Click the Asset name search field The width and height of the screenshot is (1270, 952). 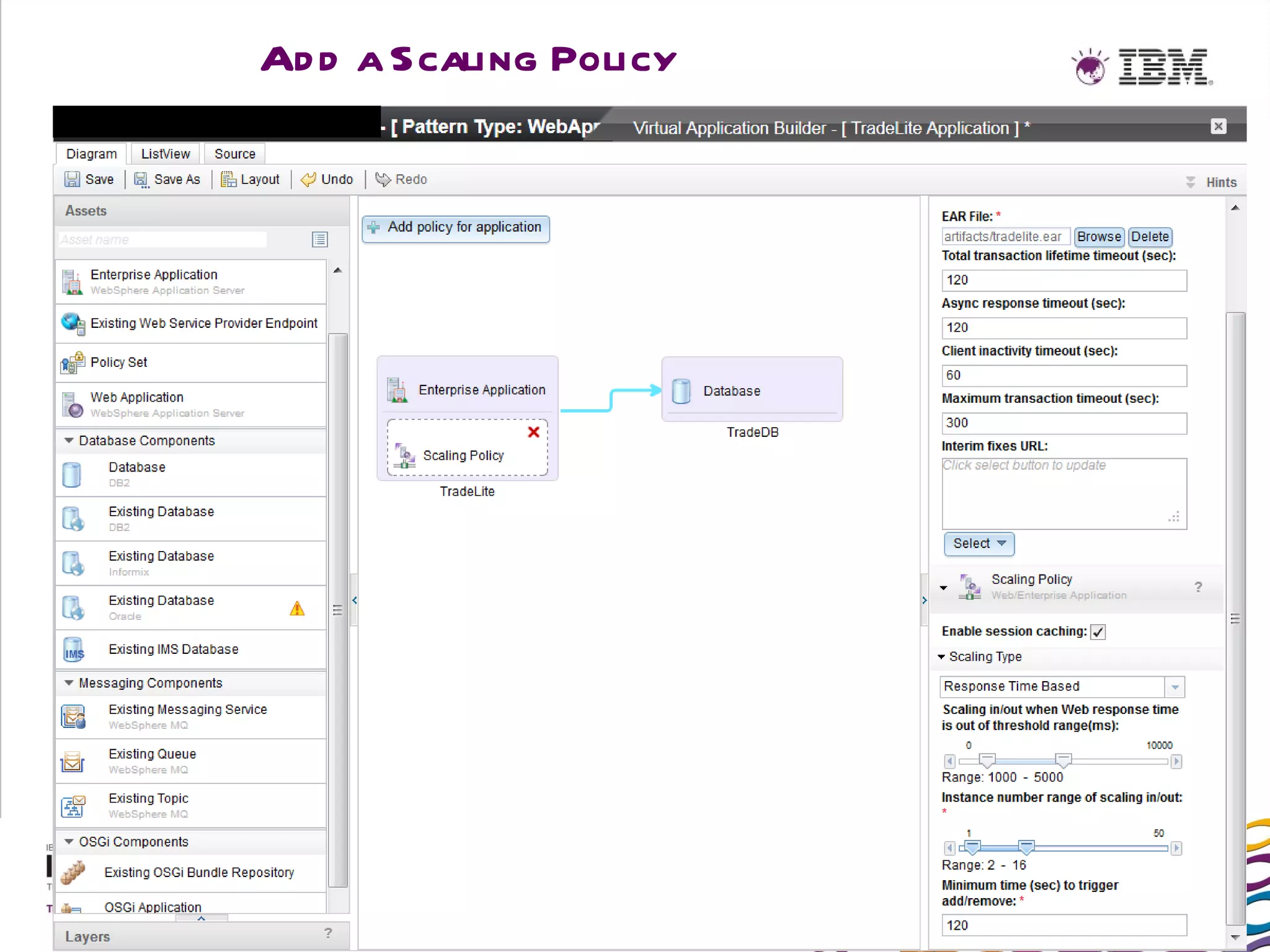[x=162, y=240]
